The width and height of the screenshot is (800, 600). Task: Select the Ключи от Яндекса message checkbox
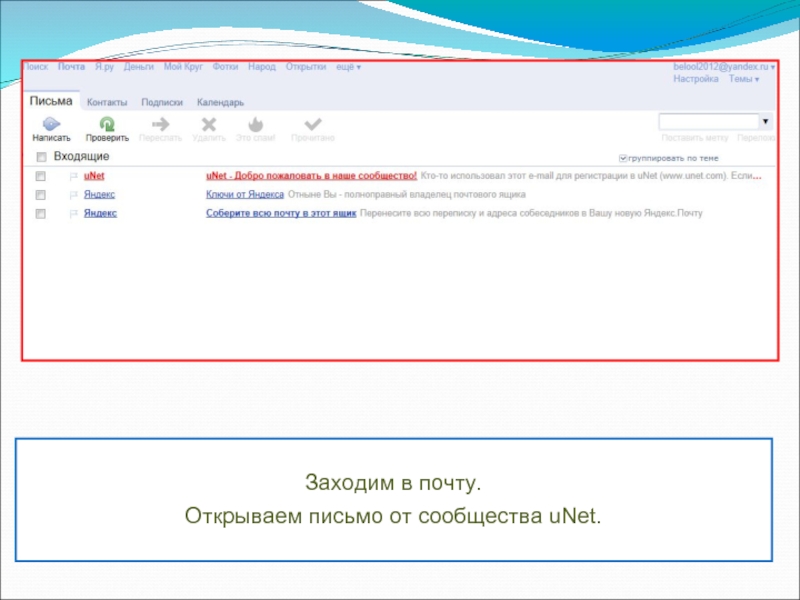40,195
